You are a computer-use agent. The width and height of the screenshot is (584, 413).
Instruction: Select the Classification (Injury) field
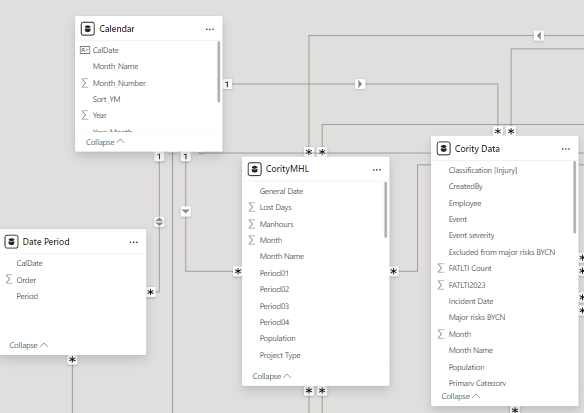click(483, 170)
